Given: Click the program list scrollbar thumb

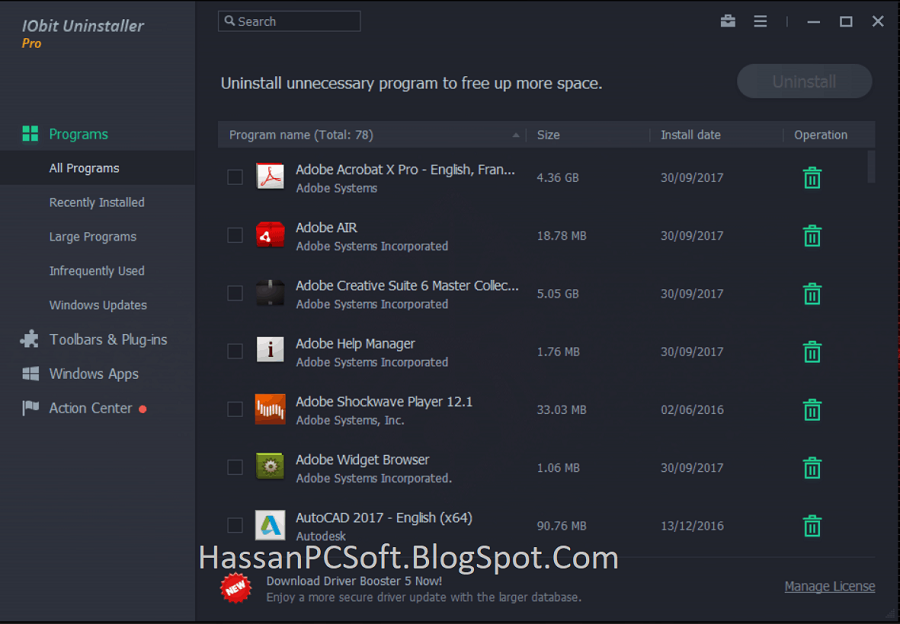Looking at the screenshot, I should click(x=871, y=167).
